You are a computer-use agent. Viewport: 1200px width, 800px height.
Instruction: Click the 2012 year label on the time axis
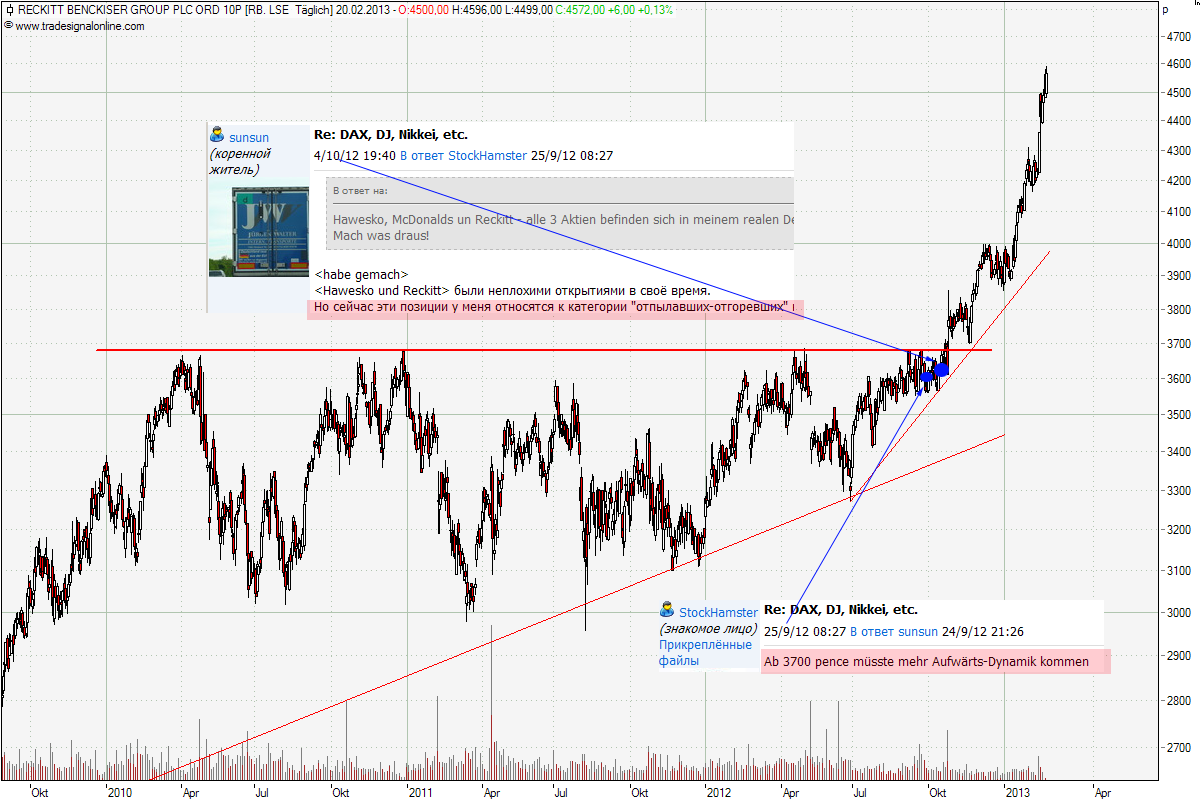pos(718,792)
